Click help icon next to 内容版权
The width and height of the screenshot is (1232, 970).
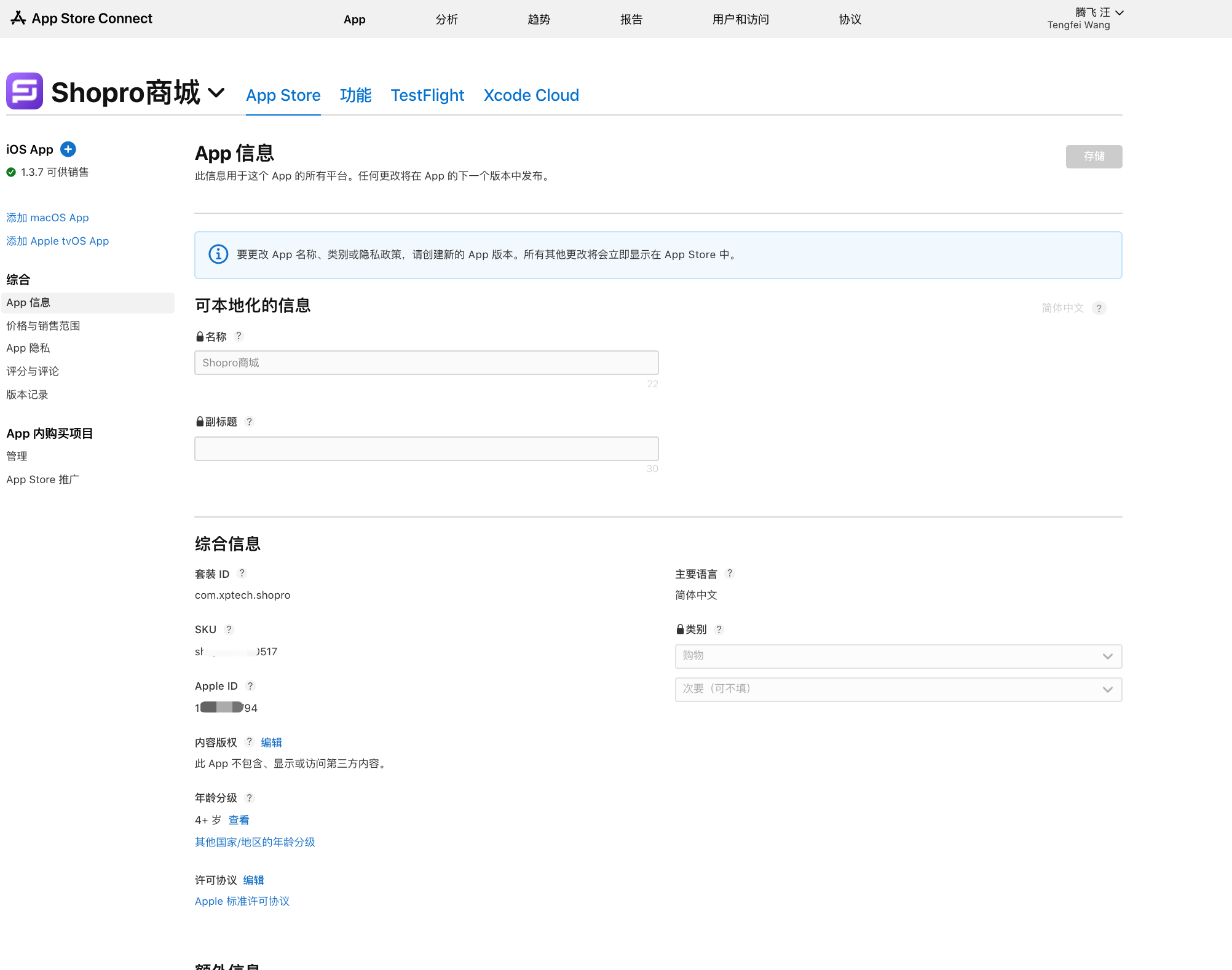249,742
